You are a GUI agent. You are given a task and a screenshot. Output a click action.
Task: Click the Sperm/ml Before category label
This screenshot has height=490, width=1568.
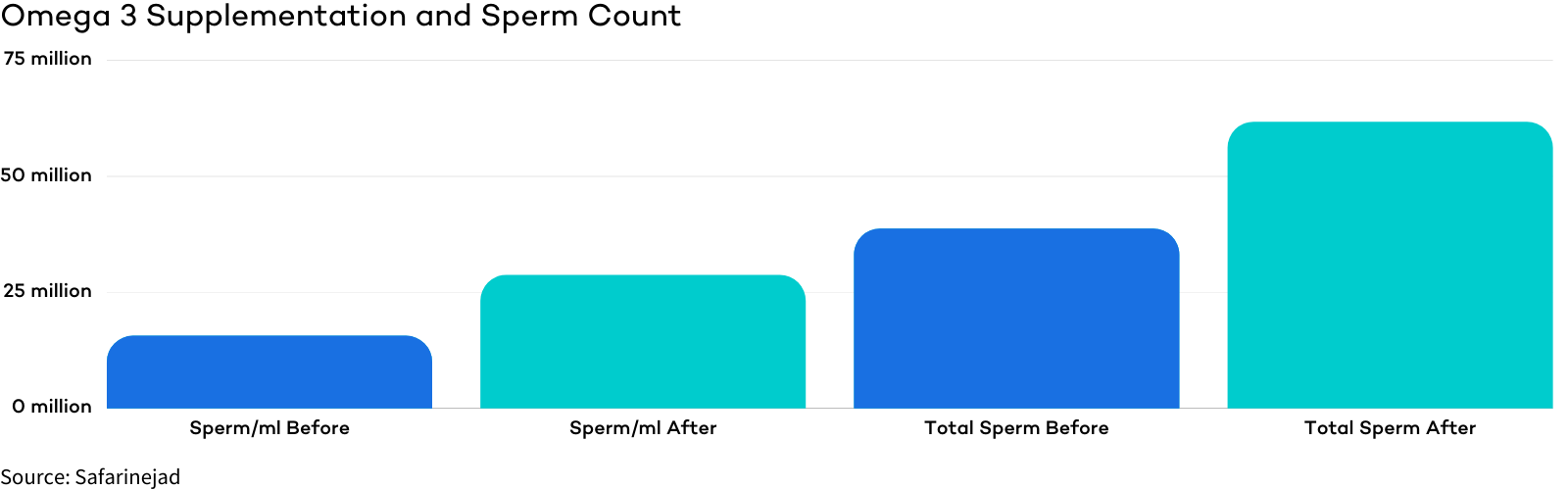(269, 428)
